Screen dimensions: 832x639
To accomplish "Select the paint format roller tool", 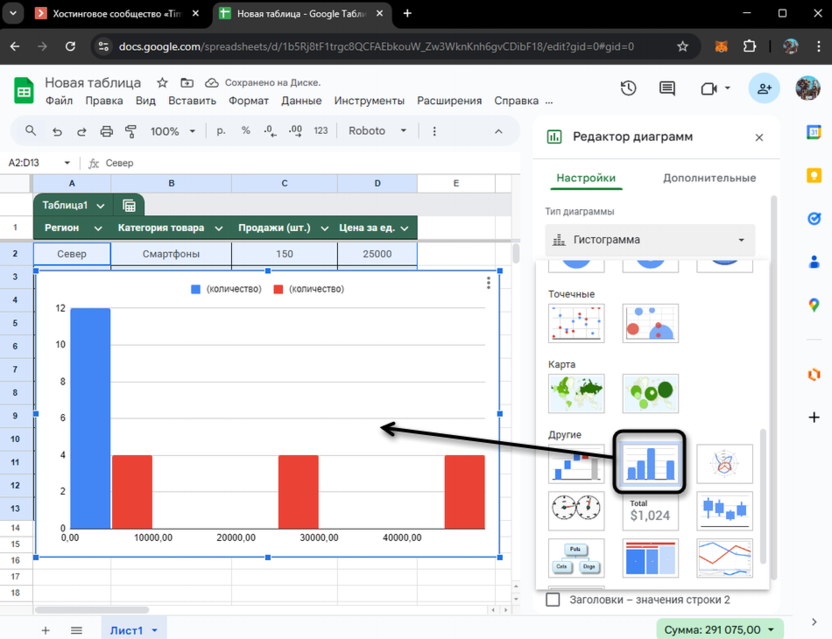I will 131,131.
